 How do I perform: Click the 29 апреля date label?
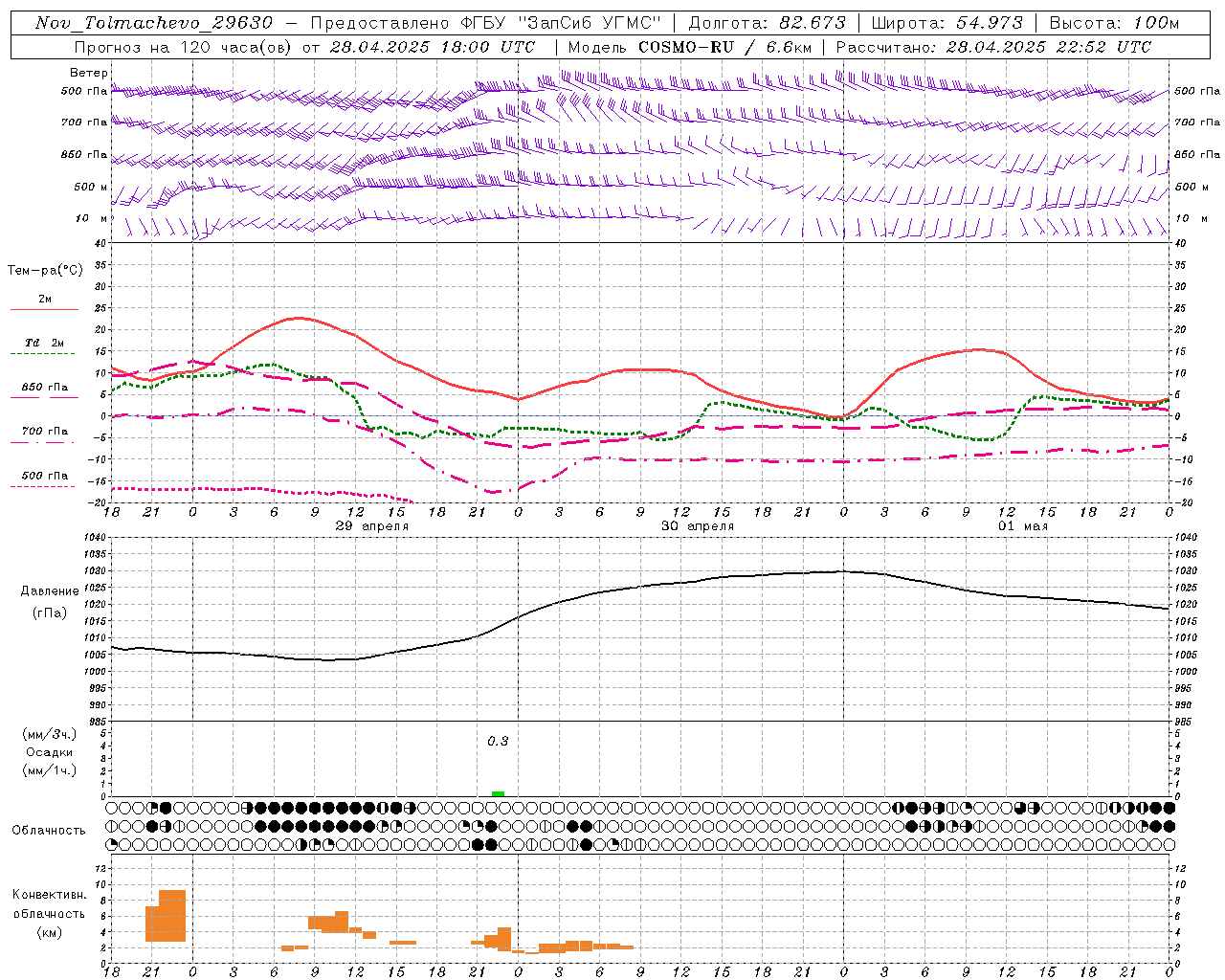click(372, 526)
